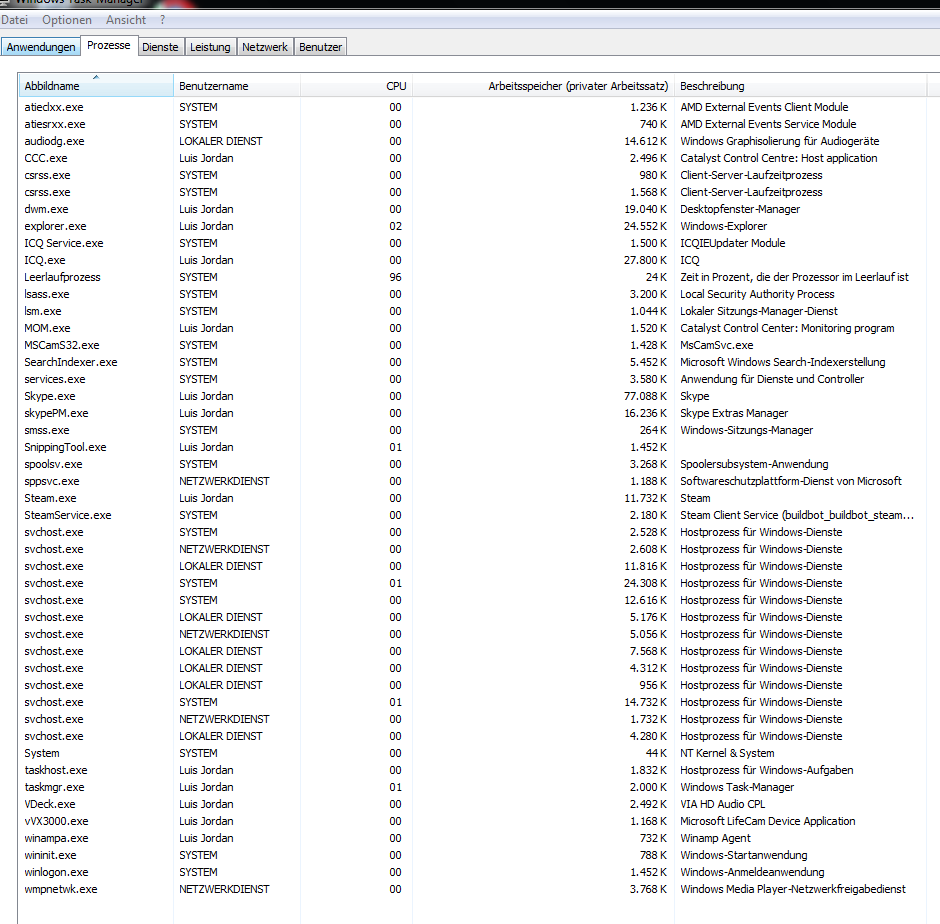Image resolution: width=940 pixels, height=924 pixels.
Task: Switch to the Anwendungen tab
Action: pos(41,47)
